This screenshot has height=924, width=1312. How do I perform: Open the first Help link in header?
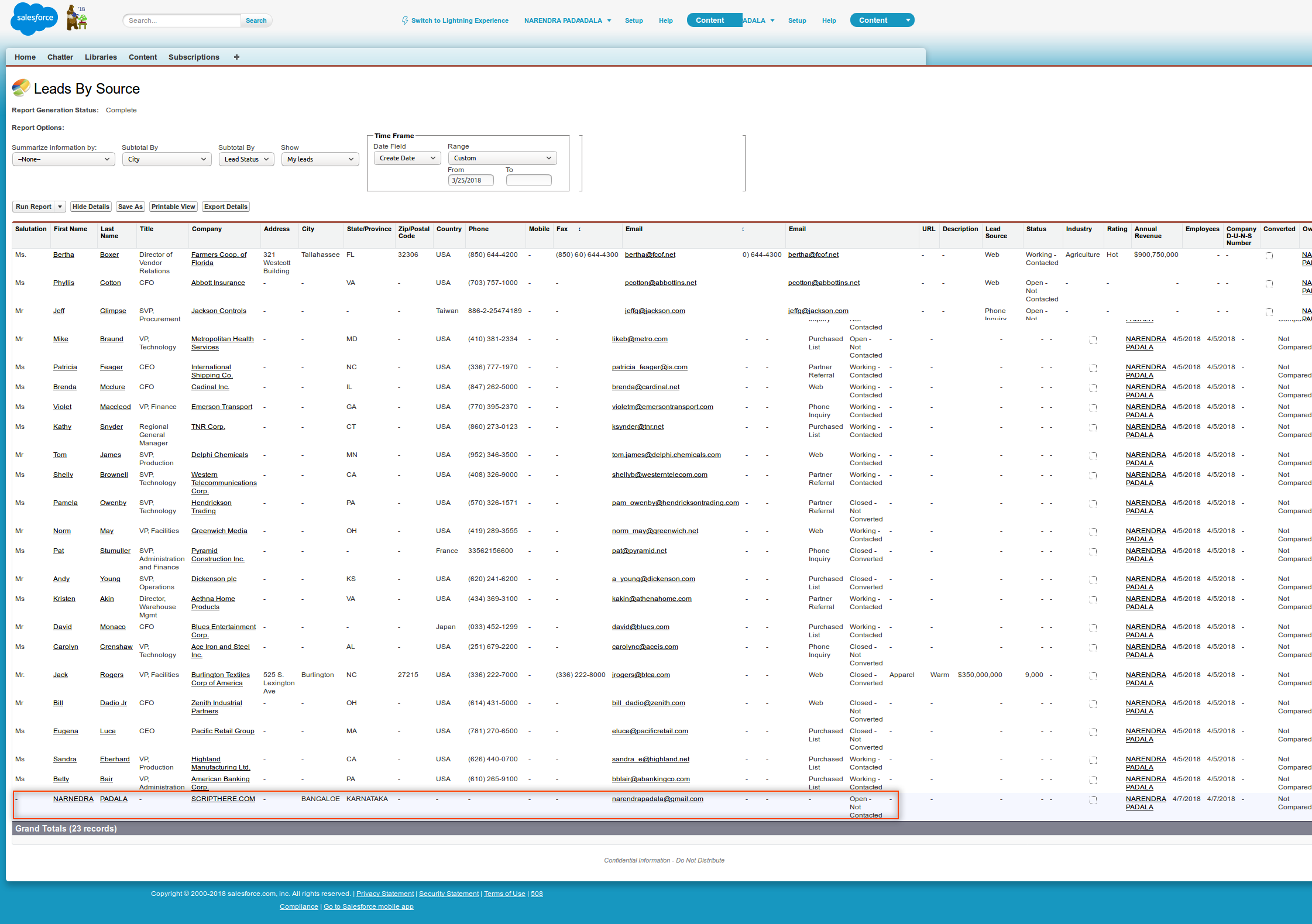[x=666, y=20]
